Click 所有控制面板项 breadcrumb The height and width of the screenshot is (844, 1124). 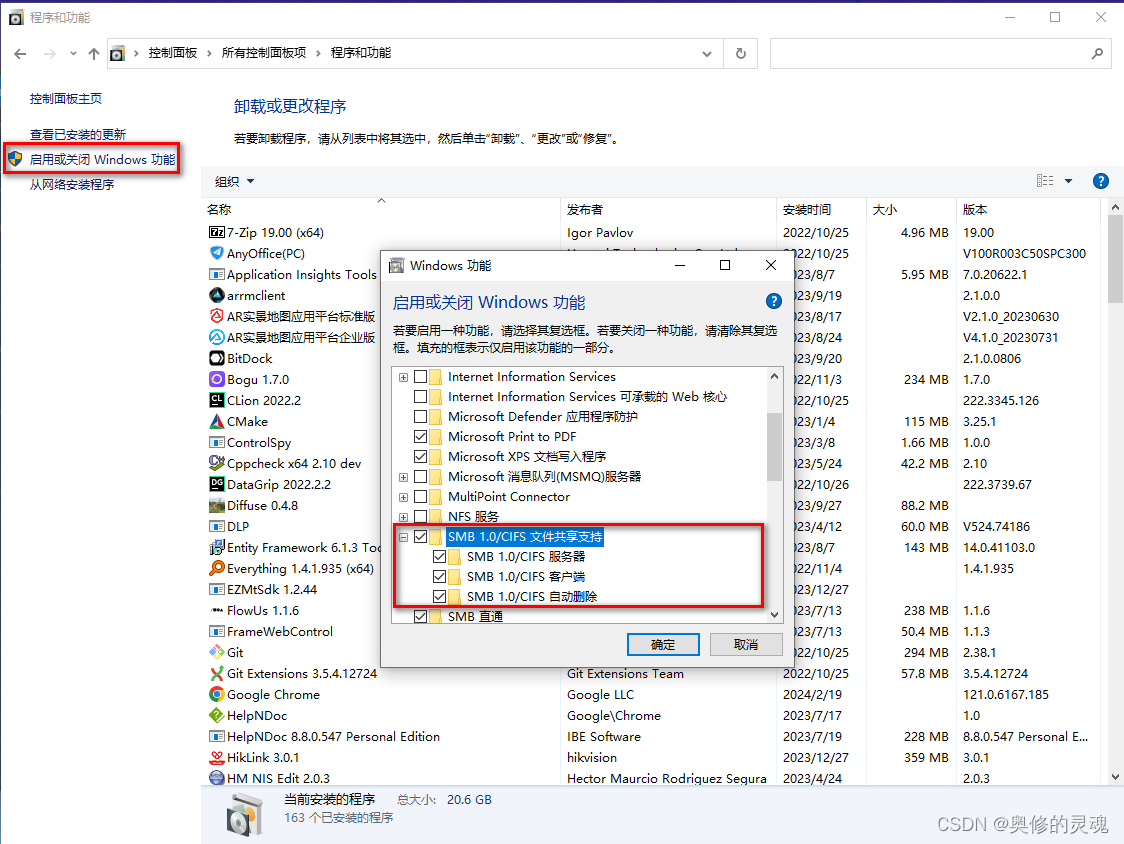[264, 53]
